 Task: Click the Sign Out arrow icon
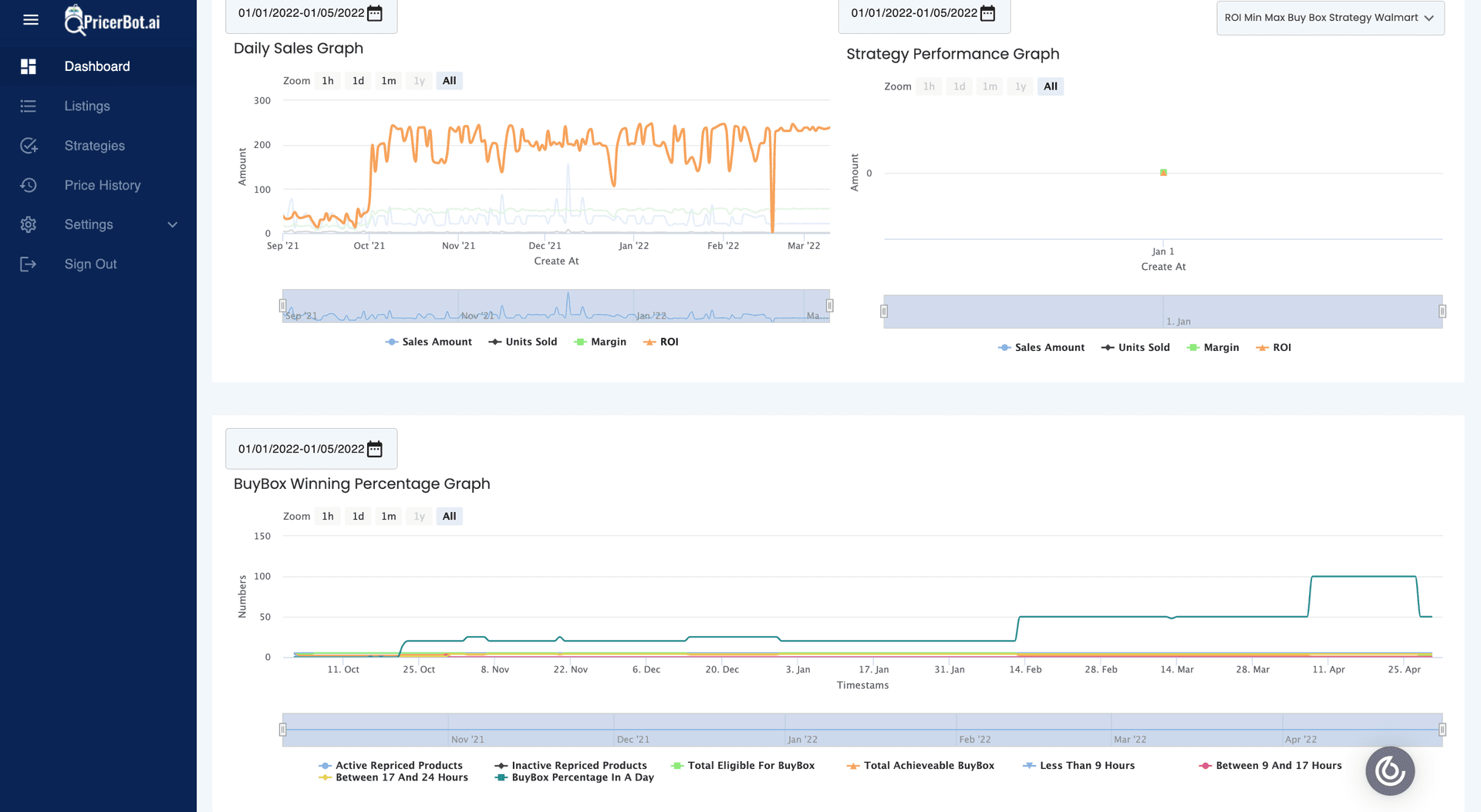coord(29,264)
